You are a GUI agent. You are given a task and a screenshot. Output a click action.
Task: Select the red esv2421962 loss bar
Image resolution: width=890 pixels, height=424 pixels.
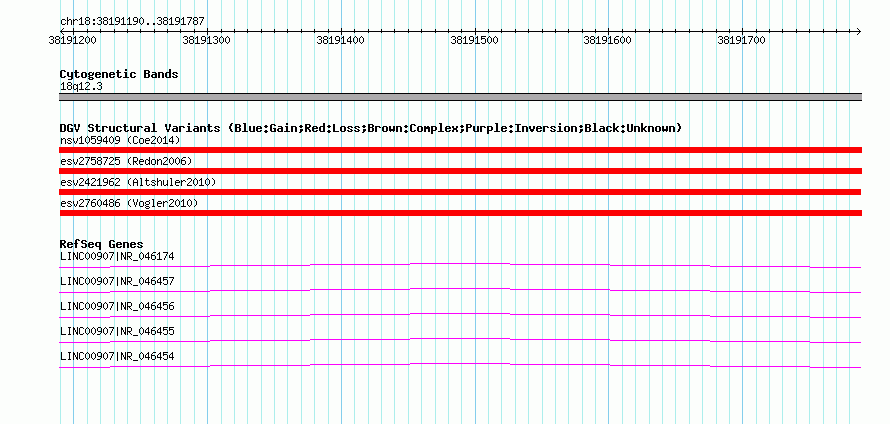click(460, 192)
